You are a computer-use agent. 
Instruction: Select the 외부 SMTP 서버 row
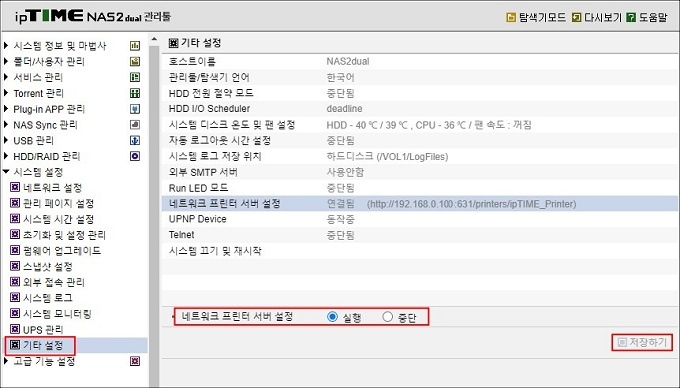(x=419, y=172)
